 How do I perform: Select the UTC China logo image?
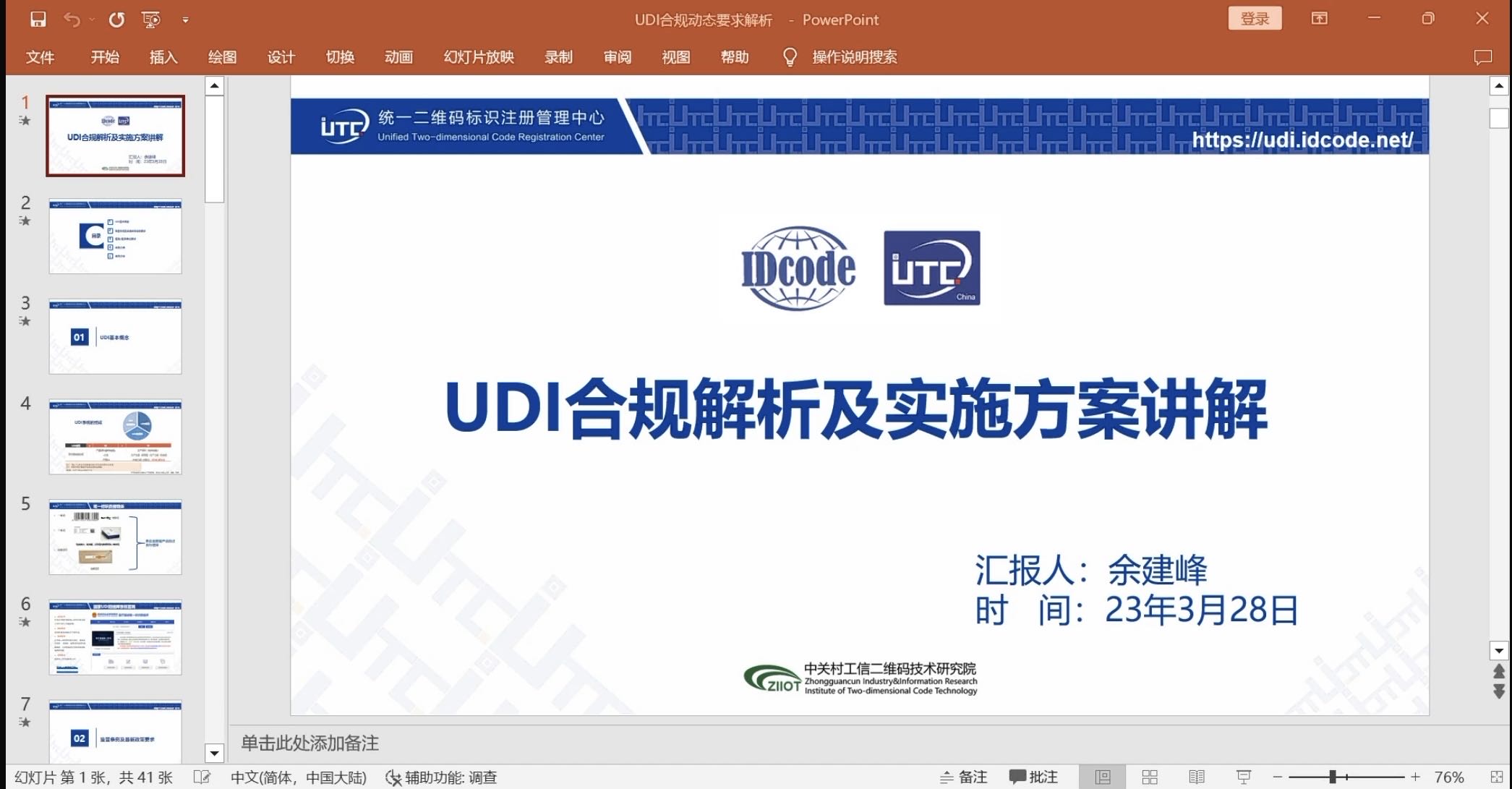[x=932, y=268]
